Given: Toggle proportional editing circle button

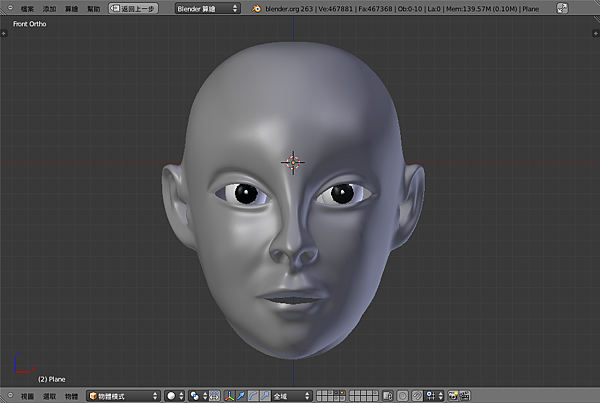Looking at the screenshot, I should 401,396.
